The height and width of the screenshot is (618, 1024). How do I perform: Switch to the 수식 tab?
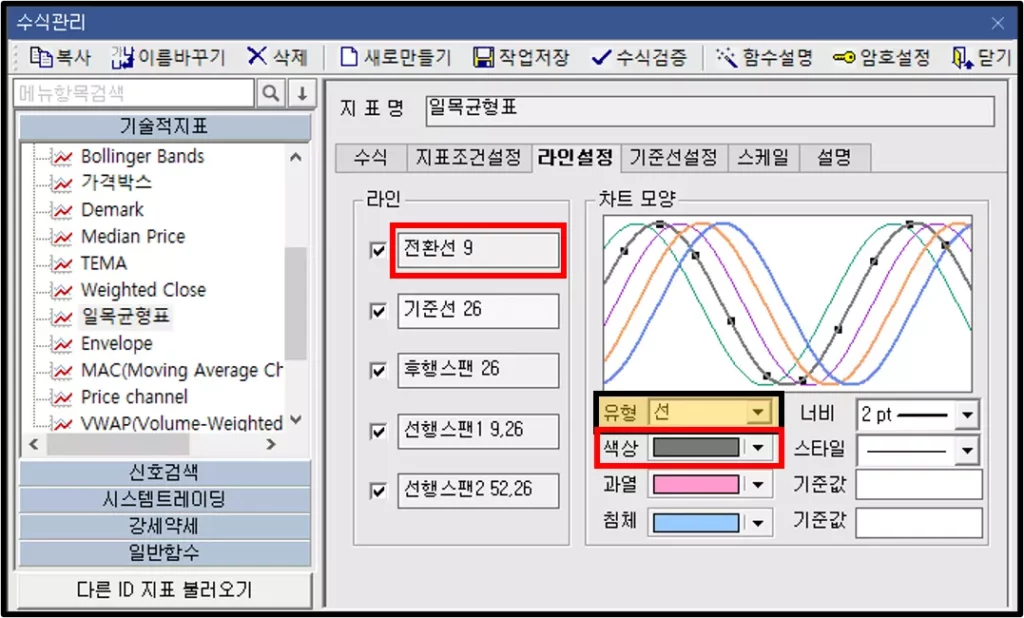tap(370, 158)
